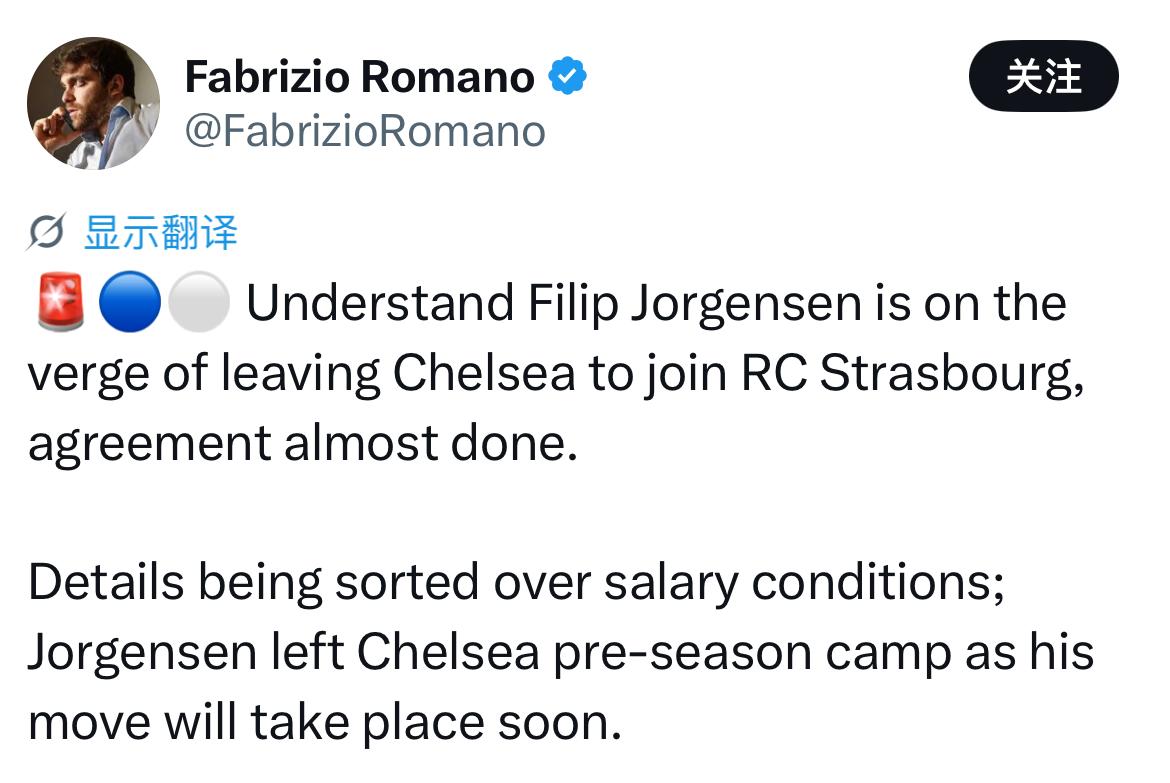Click the phrase "salary conditions"
The image size is (1170, 783).
coord(804,583)
